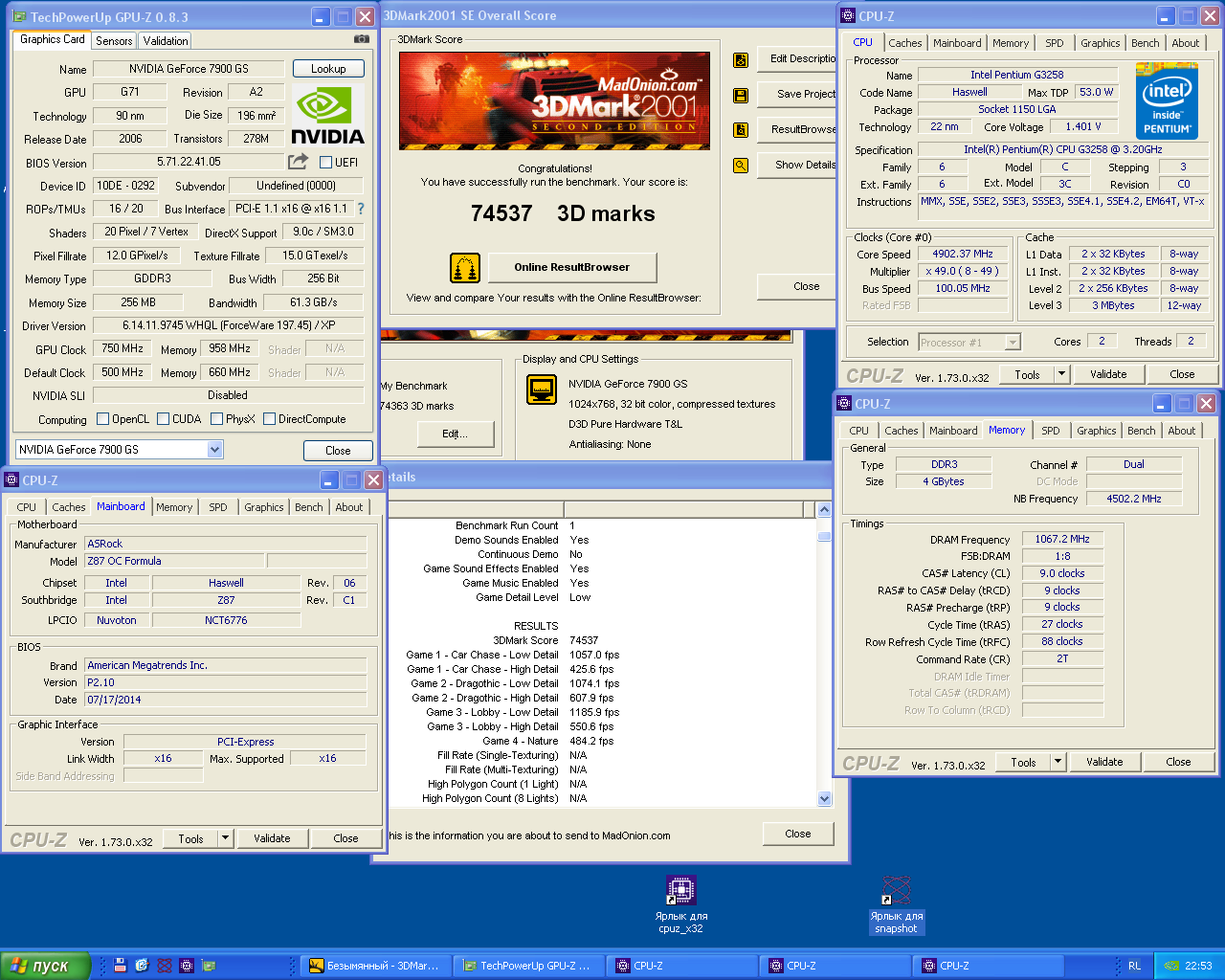The width and height of the screenshot is (1225, 980).
Task: Click the BIOS save/export icon in GPU-Z
Action: [298, 162]
